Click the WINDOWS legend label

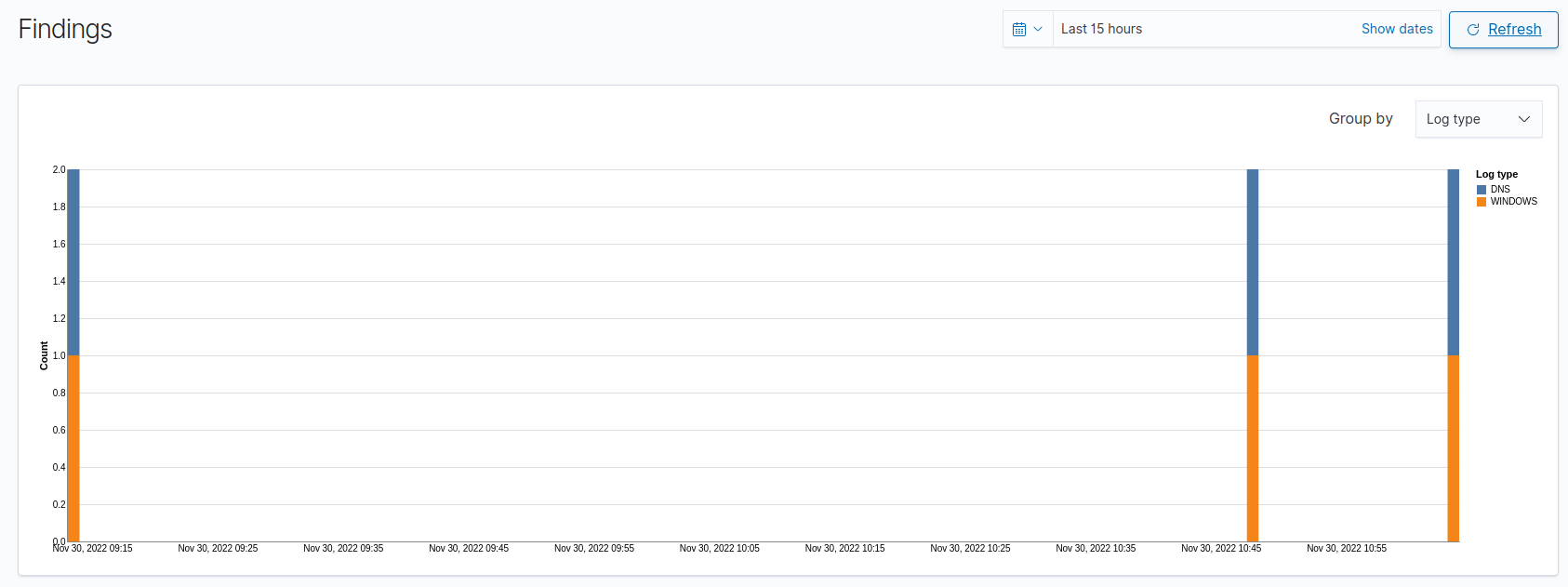1513,202
